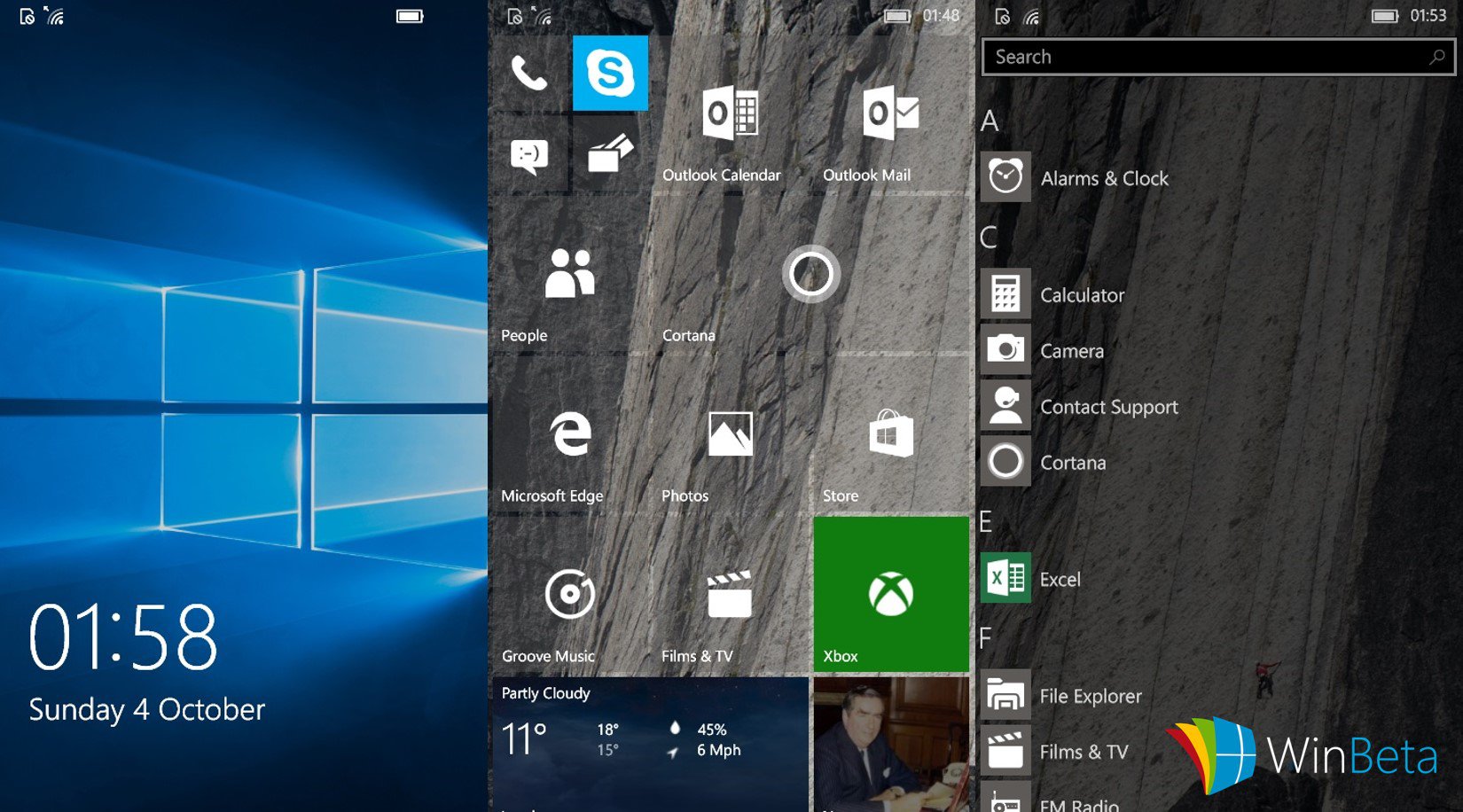Screen dimensions: 1463x812
Task: Open the Messaging tile
Action: 528,155
